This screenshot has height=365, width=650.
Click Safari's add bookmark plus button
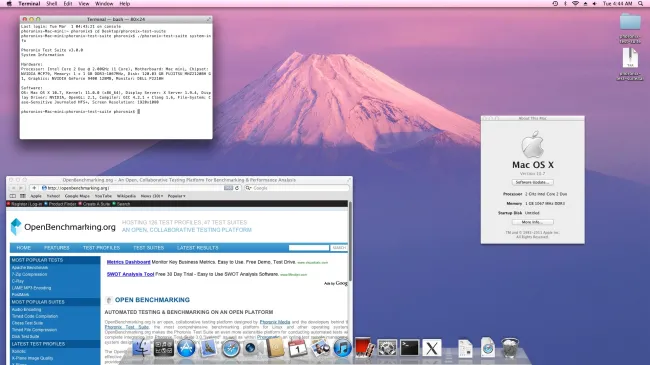pyautogui.click(x=34, y=188)
